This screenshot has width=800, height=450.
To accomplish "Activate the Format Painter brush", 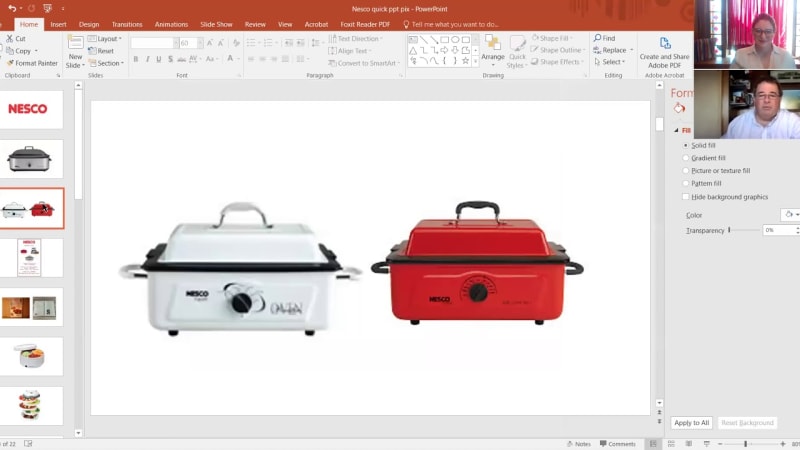I will tap(32, 63).
